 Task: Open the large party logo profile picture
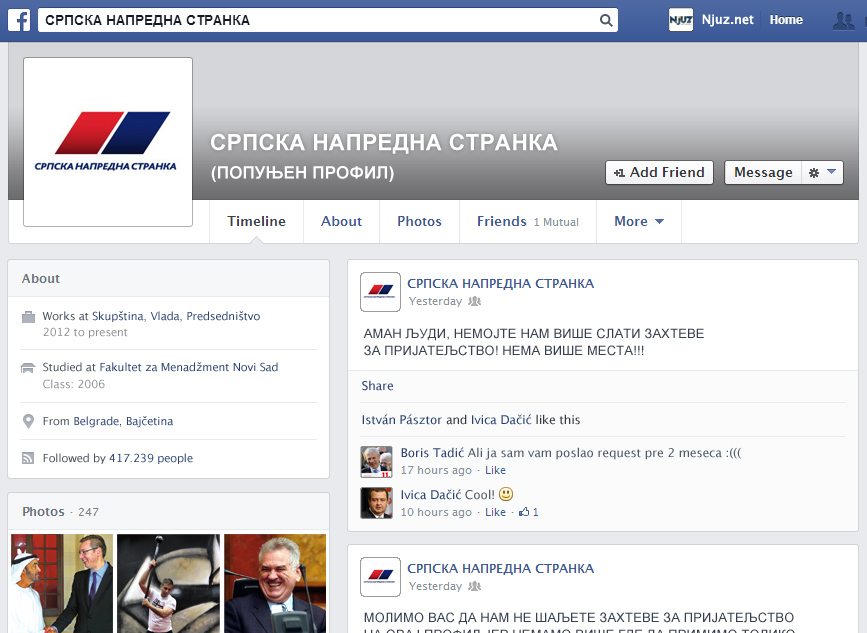(x=108, y=142)
